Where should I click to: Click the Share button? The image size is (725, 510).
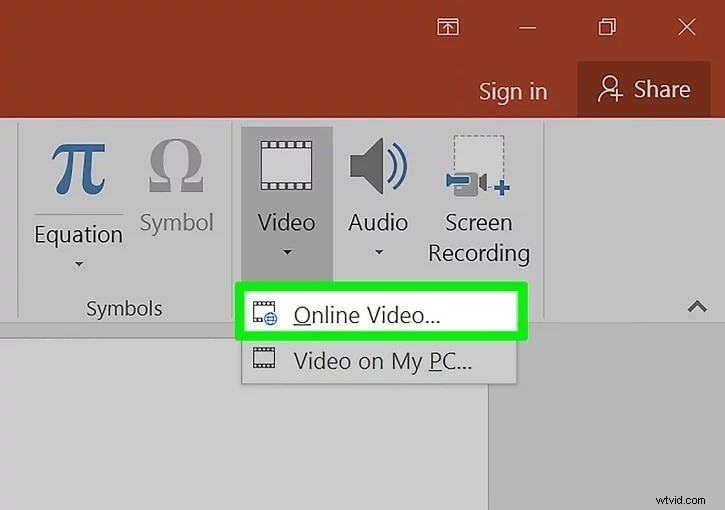pyautogui.click(x=644, y=89)
